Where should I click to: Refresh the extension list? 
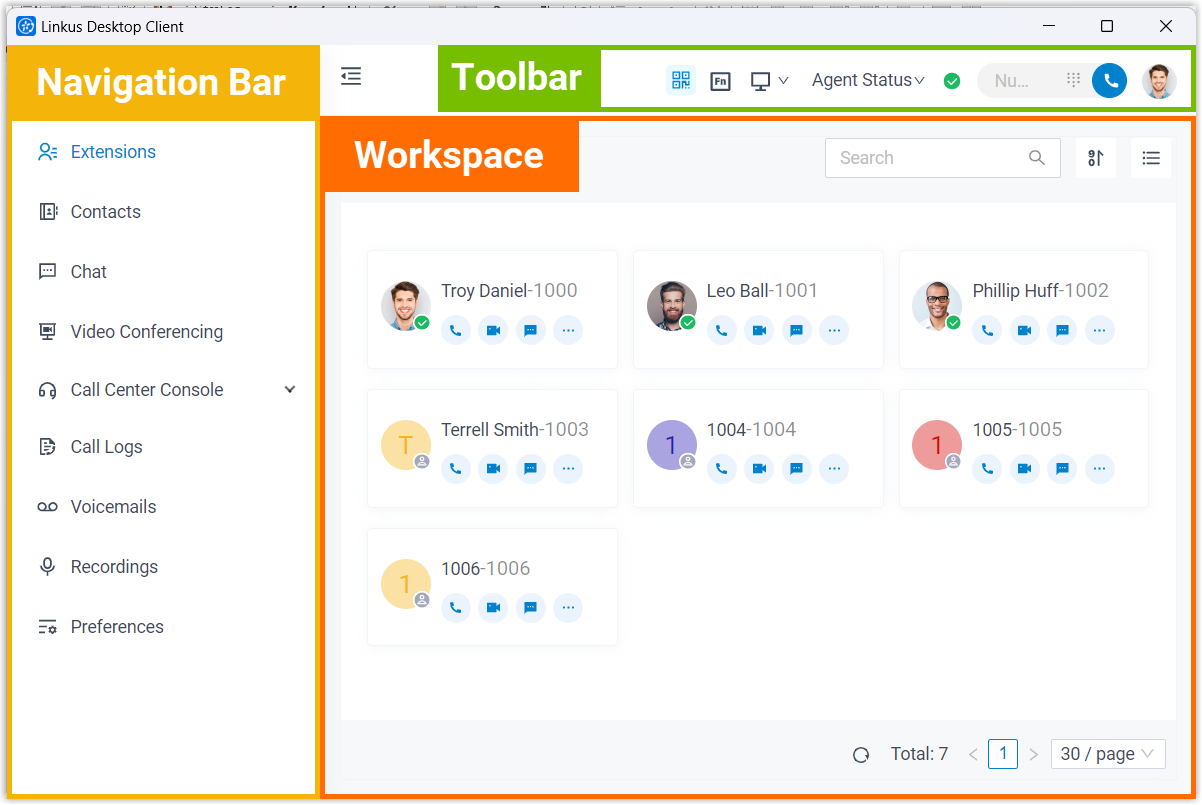coord(861,755)
